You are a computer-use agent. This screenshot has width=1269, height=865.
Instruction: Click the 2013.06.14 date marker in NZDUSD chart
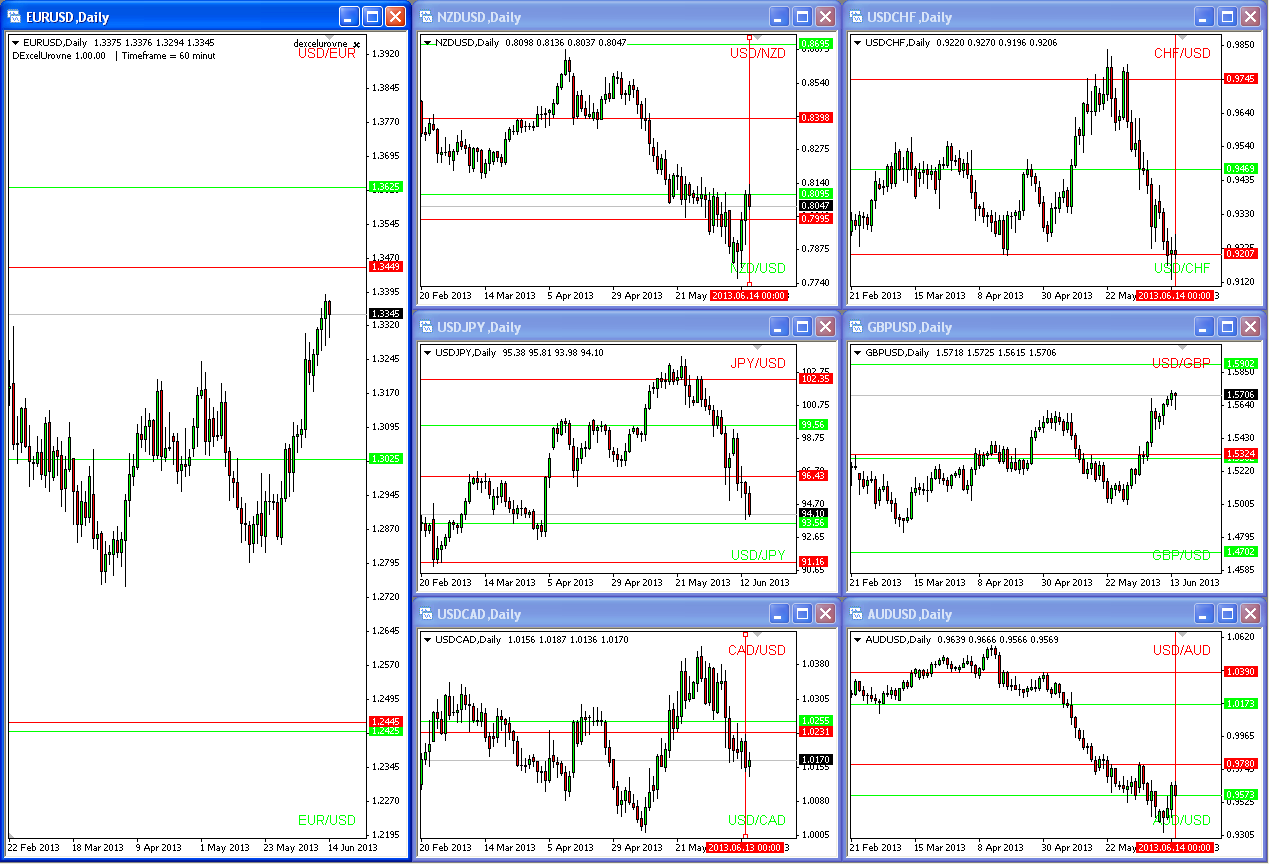(x=747, y=296)
